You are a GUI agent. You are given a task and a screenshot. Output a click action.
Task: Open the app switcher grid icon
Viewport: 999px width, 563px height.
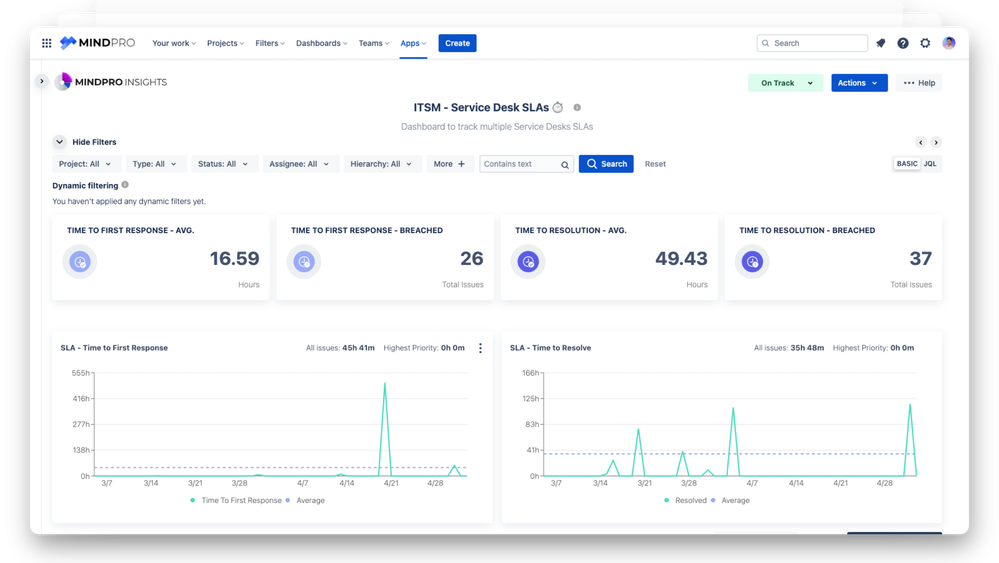click(47, 43)
